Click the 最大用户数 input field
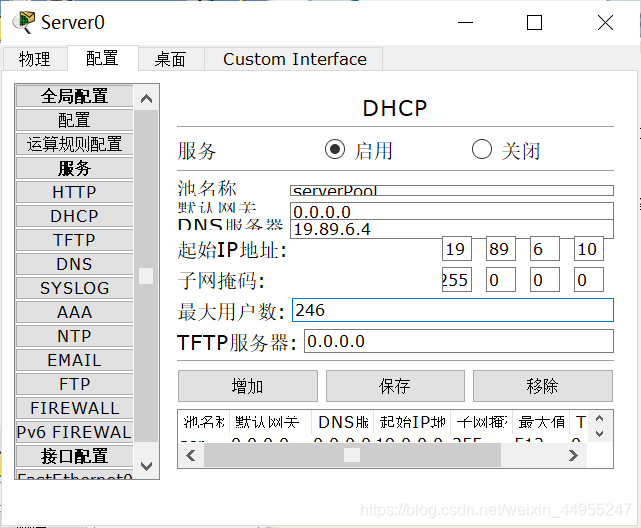Screen dimensions: 641x528 [x=452, y=311]
